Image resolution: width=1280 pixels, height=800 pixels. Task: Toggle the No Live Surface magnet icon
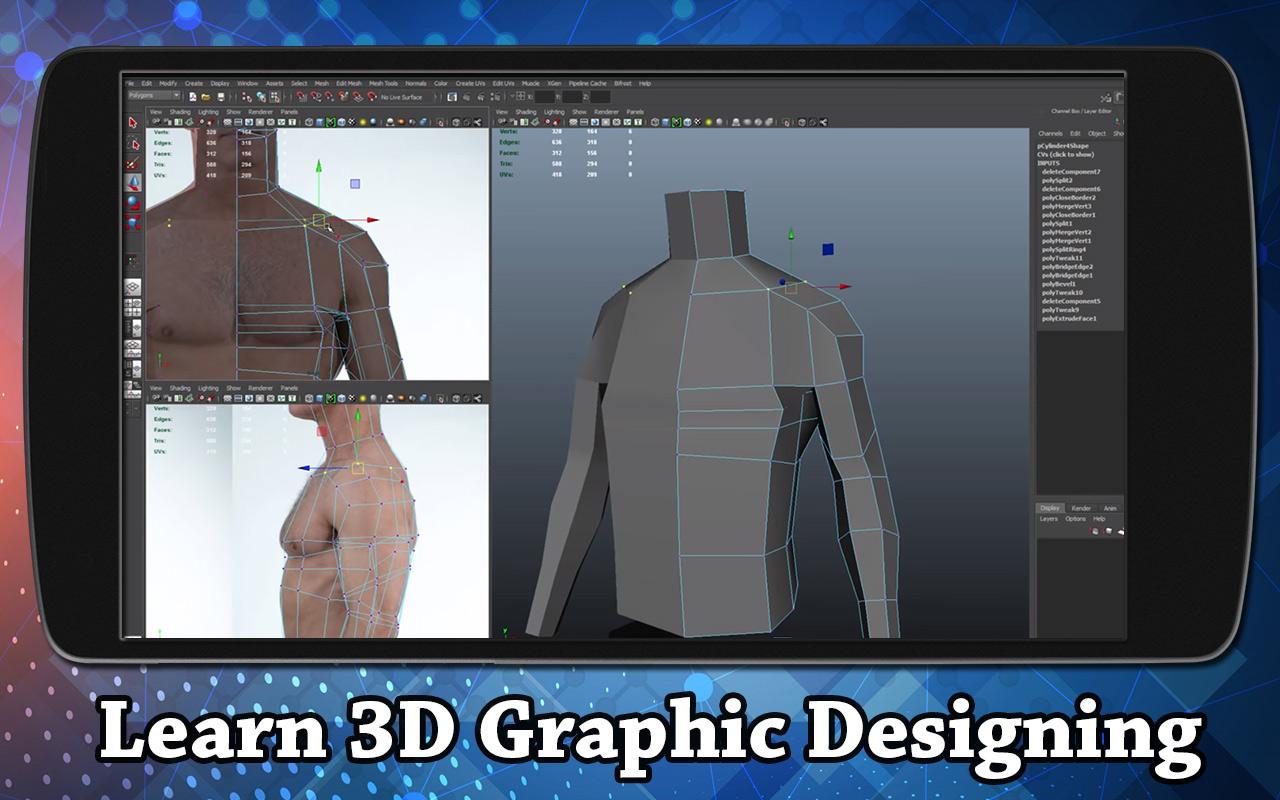tap(372, 97)
